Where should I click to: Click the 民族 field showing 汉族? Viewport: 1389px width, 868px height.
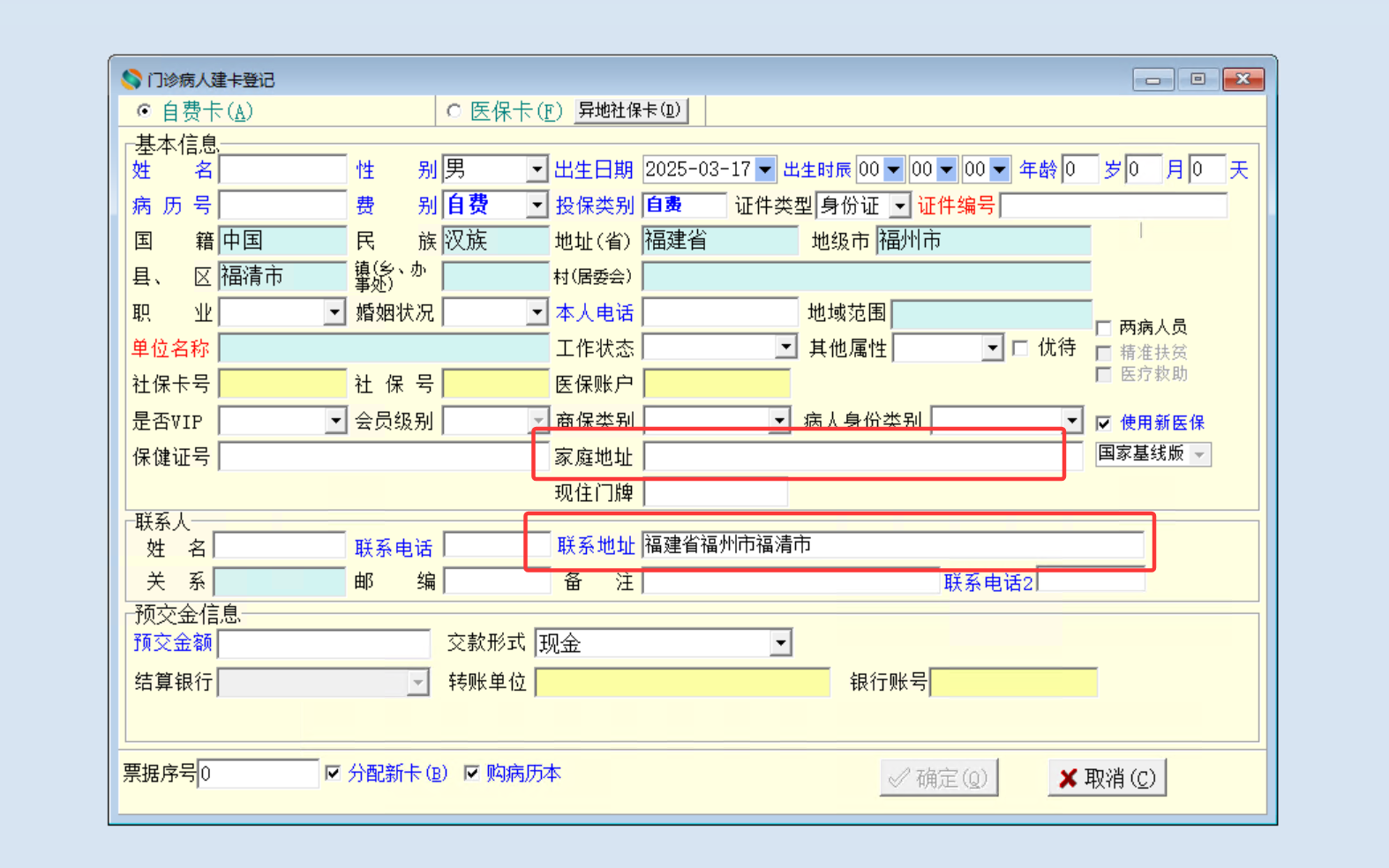tap(495, 241)
